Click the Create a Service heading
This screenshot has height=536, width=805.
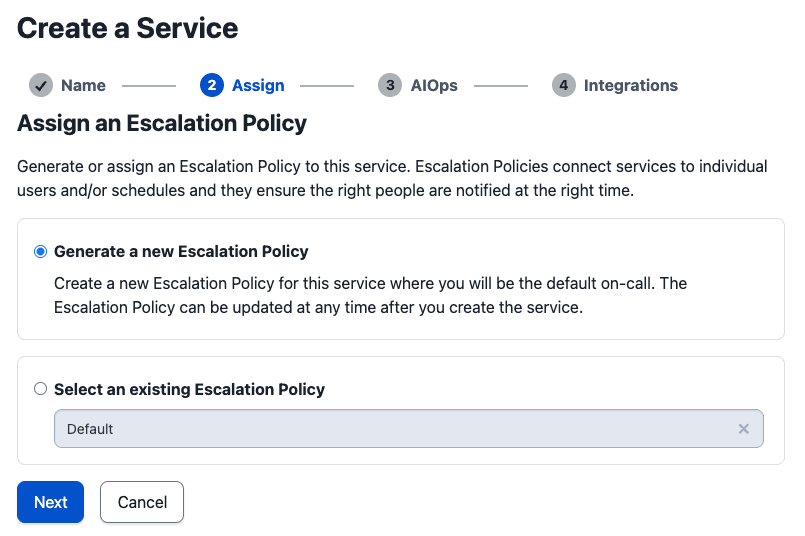pyautogui.click(x=128, y=28)
